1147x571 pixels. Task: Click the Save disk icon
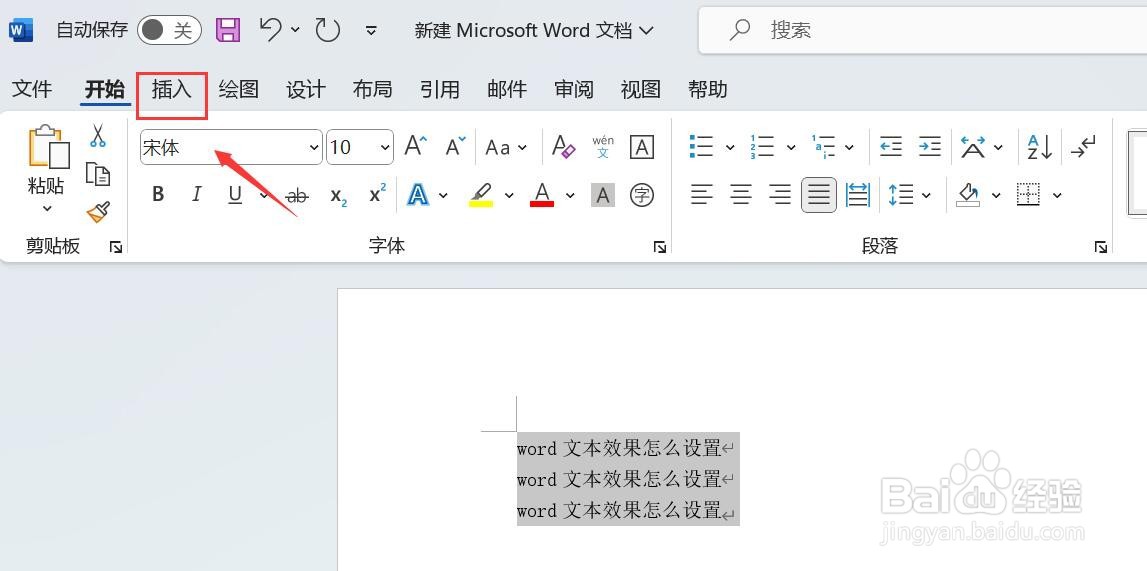228,29
